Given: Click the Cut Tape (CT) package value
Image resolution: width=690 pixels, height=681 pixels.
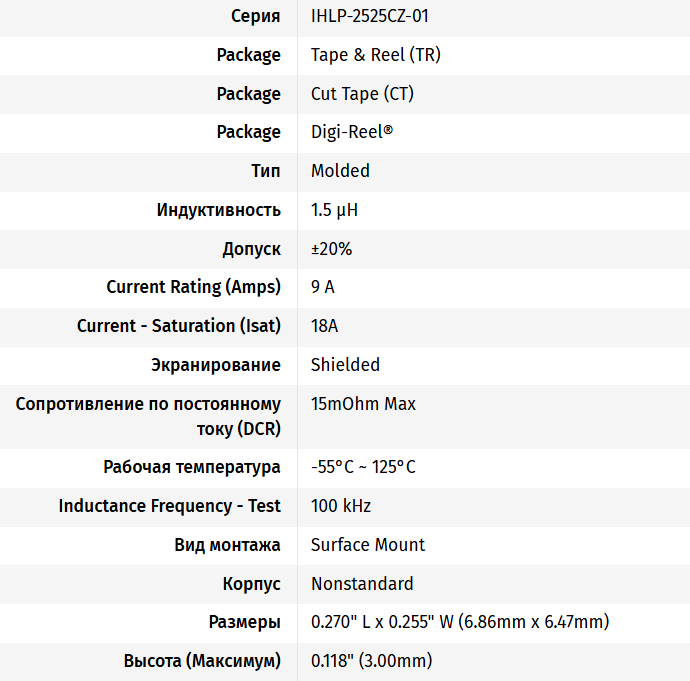Looking at the screenshot, I should point(362,94).
